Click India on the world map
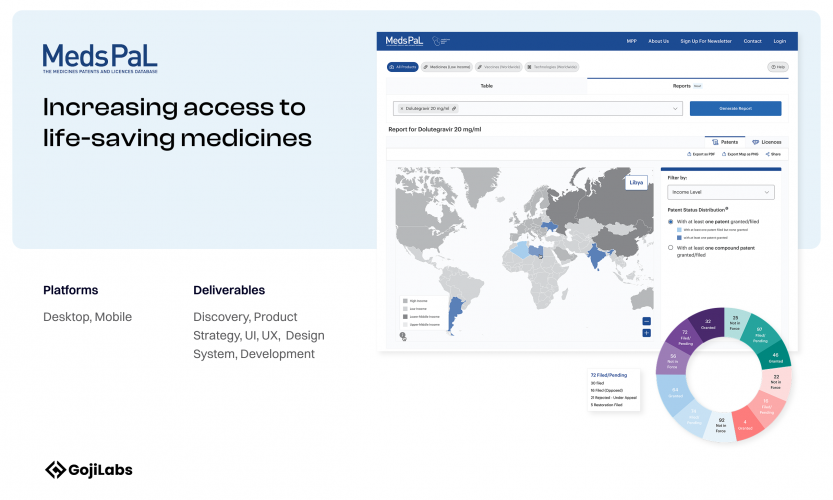 point(597,256)
